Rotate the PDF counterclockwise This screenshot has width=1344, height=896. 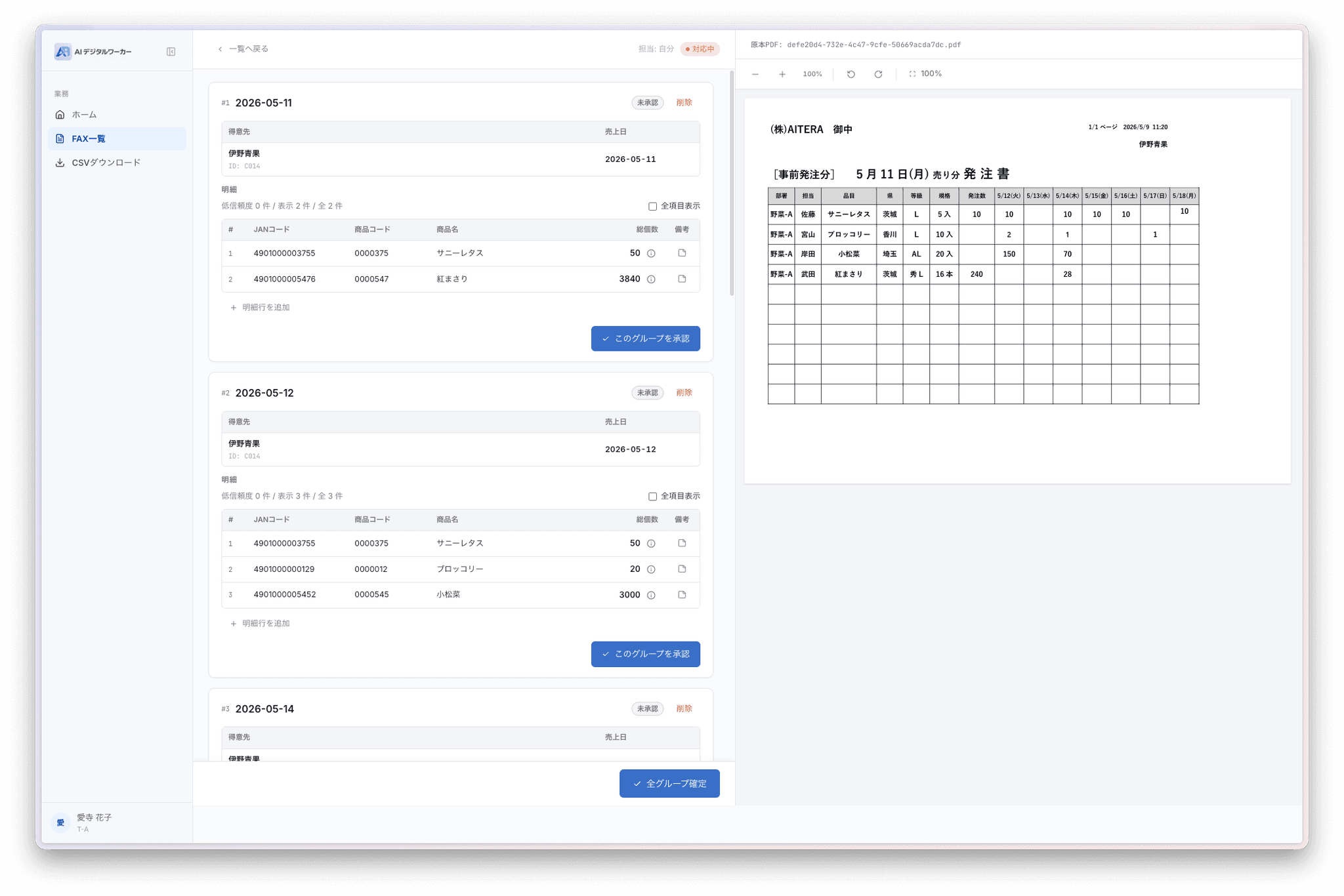point(851,74)
